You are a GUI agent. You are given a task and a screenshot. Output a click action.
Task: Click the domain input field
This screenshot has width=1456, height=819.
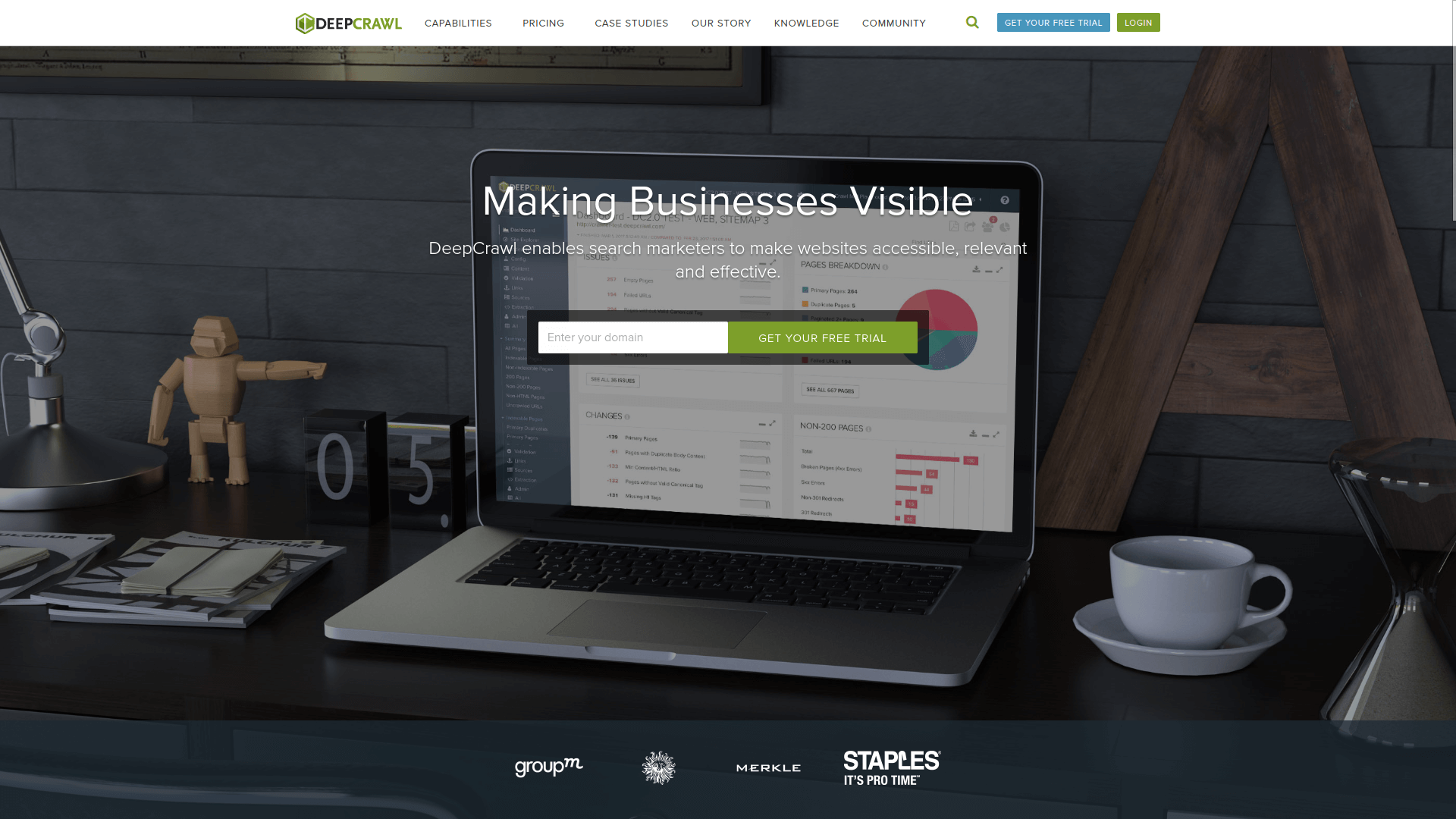pos(633,337)
